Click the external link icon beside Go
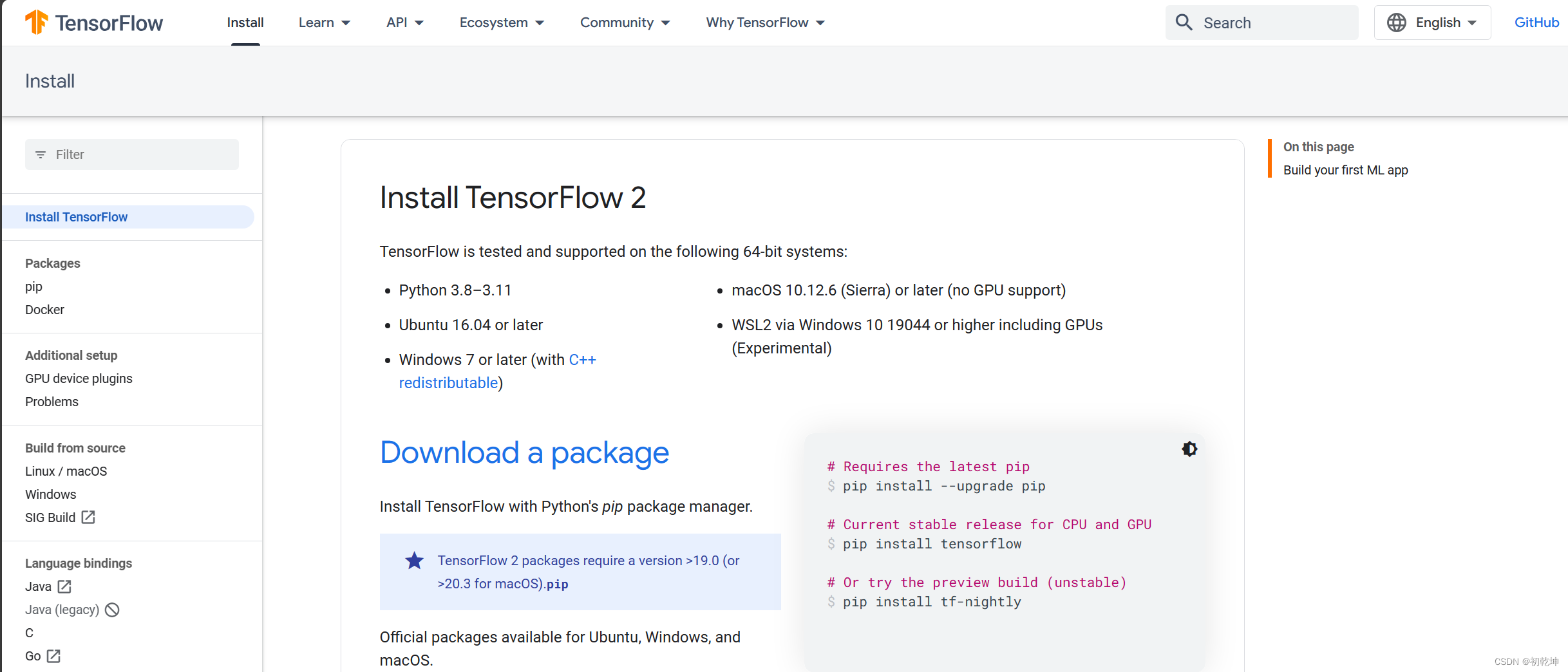 point(55,656)
